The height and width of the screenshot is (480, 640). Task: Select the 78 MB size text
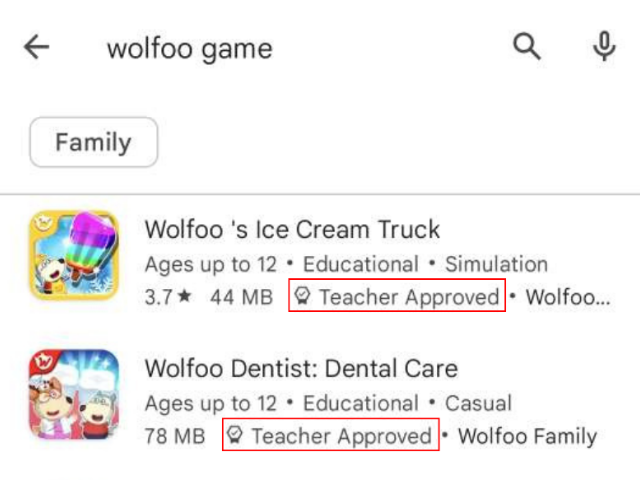[x=175, y=436]
